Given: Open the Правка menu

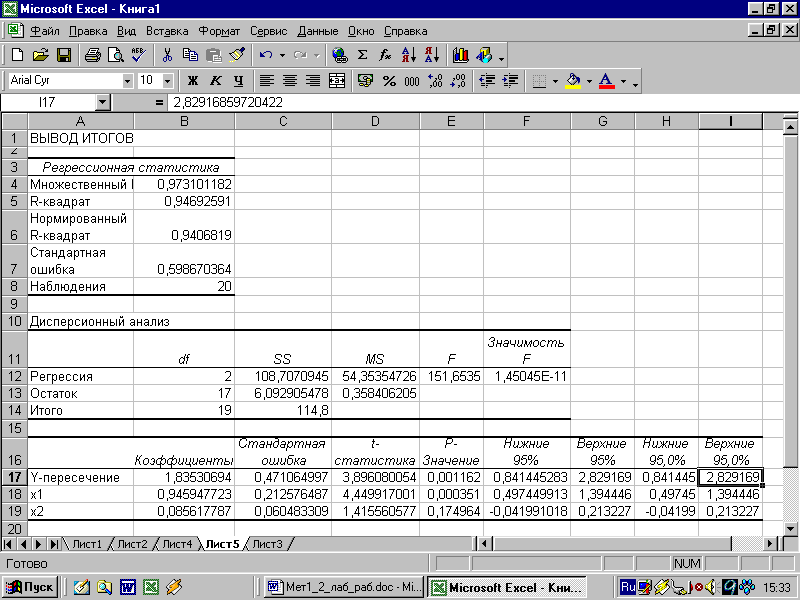Looking at the screenshot, I should [88, 31].
